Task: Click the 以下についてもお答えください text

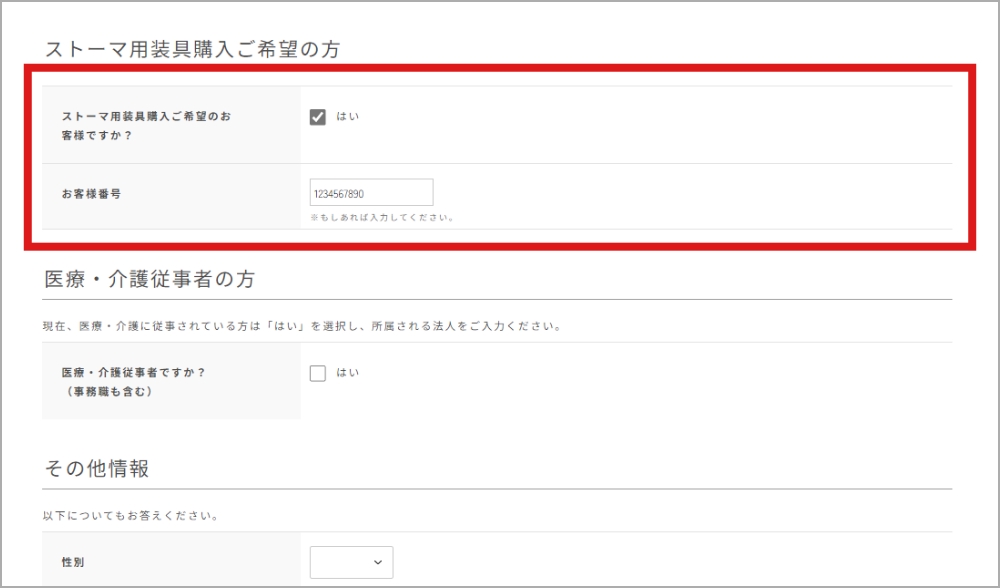Action: click(x=131, y=516)
